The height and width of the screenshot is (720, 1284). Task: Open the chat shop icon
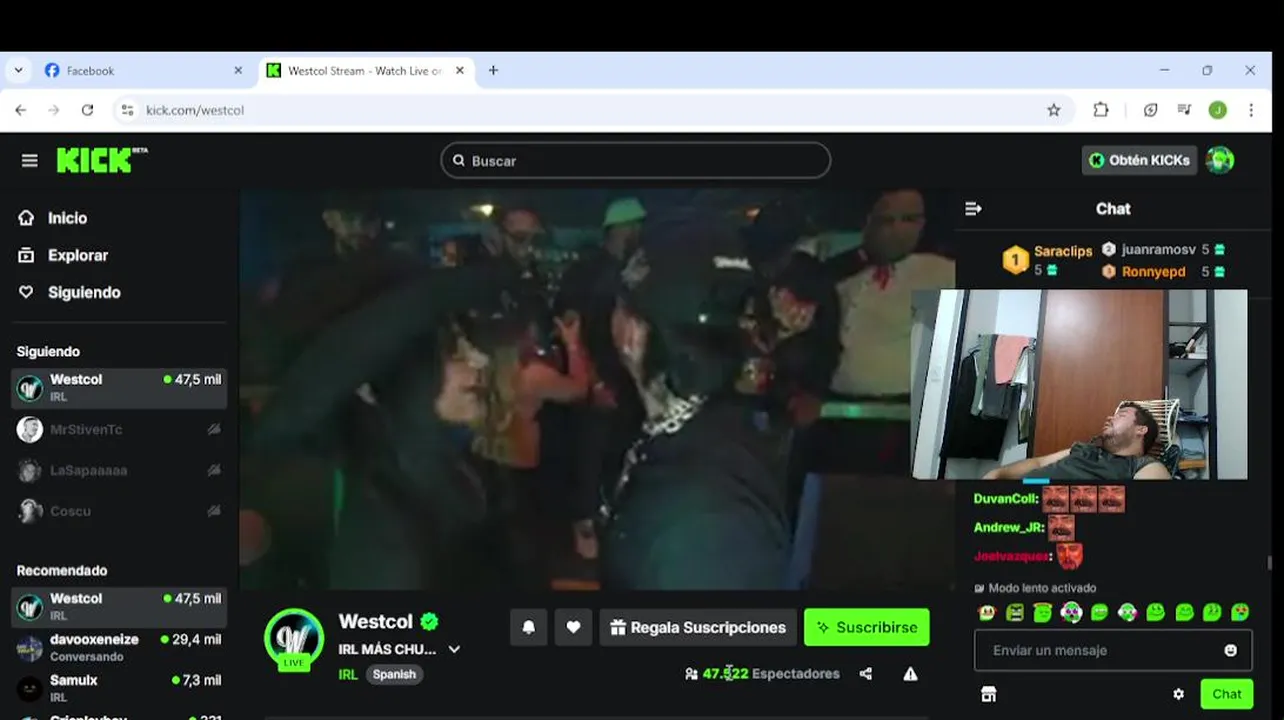988,694
